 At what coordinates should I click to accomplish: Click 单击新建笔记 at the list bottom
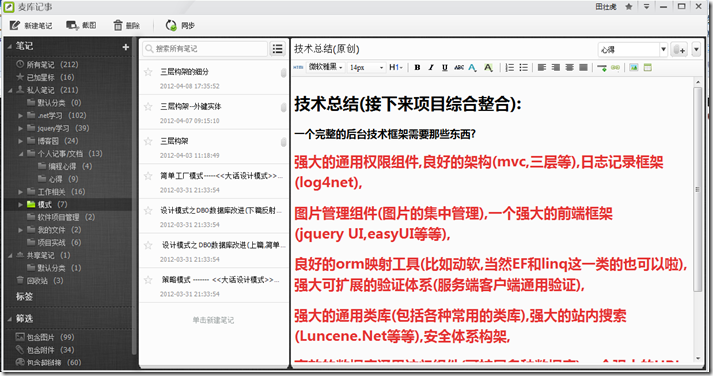pos(213,320)
